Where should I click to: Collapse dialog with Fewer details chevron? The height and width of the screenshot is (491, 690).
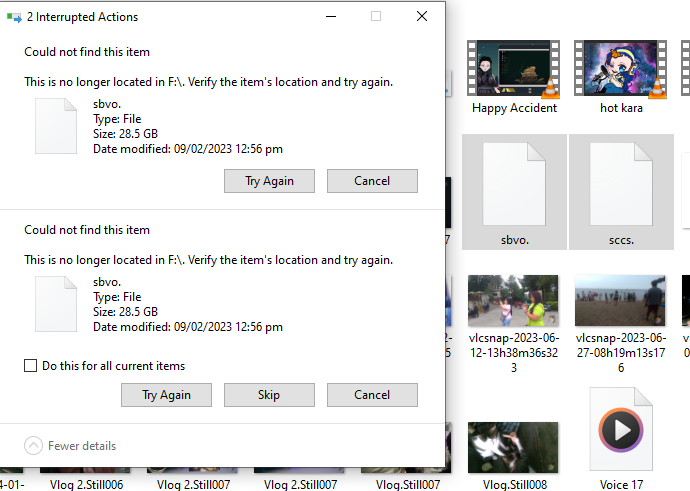(x=33, y=446)
